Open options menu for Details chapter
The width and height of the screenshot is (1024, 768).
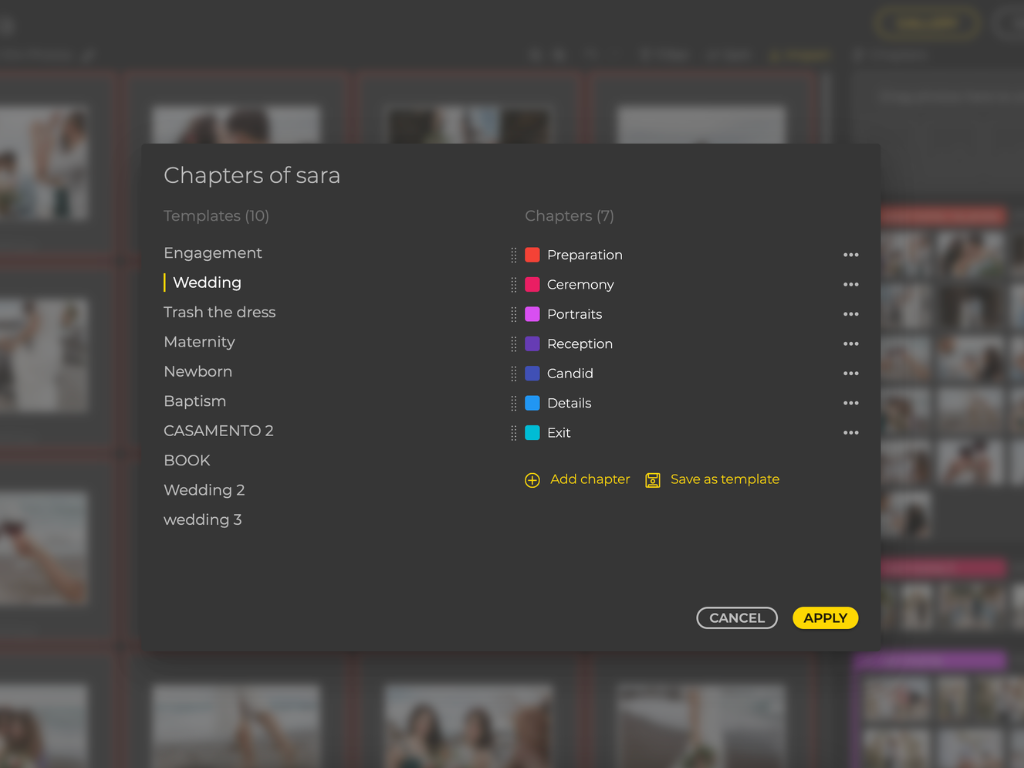coord(850,403)
